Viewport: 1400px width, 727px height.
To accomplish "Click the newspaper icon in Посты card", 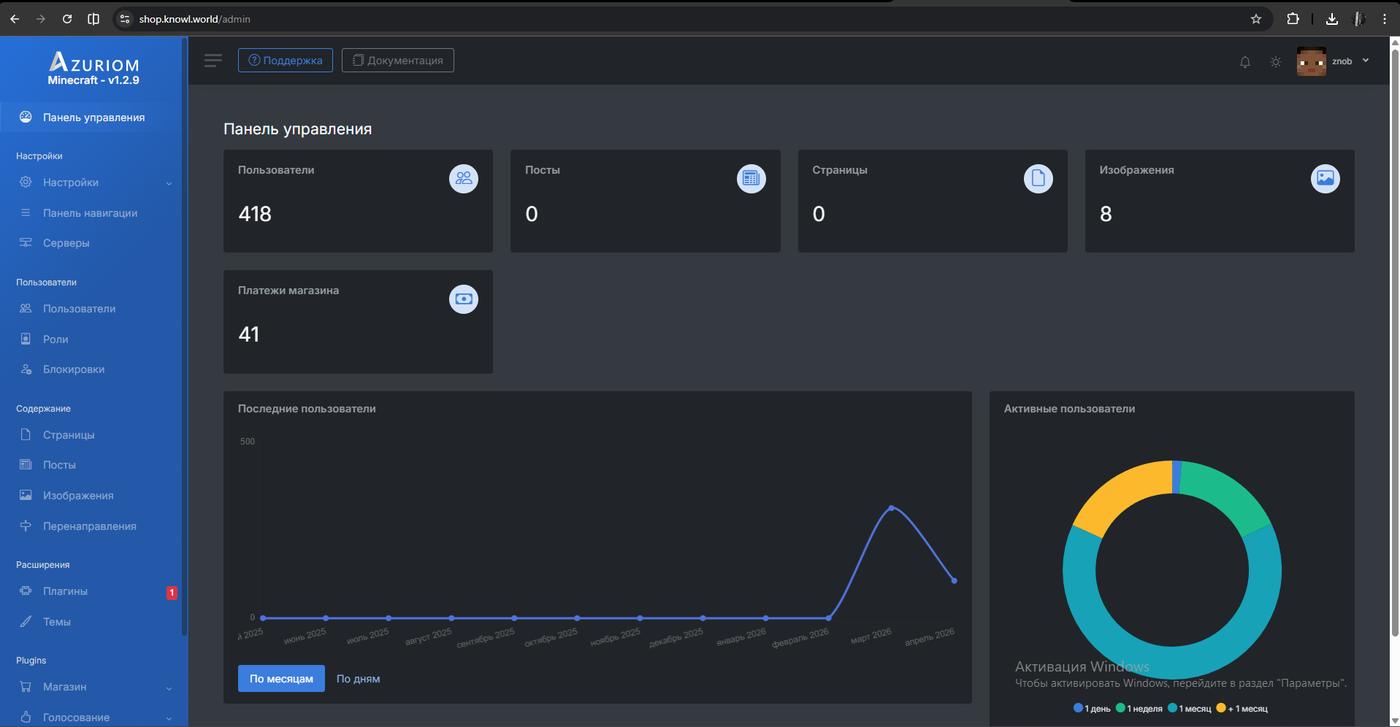I will click(751, 178).
